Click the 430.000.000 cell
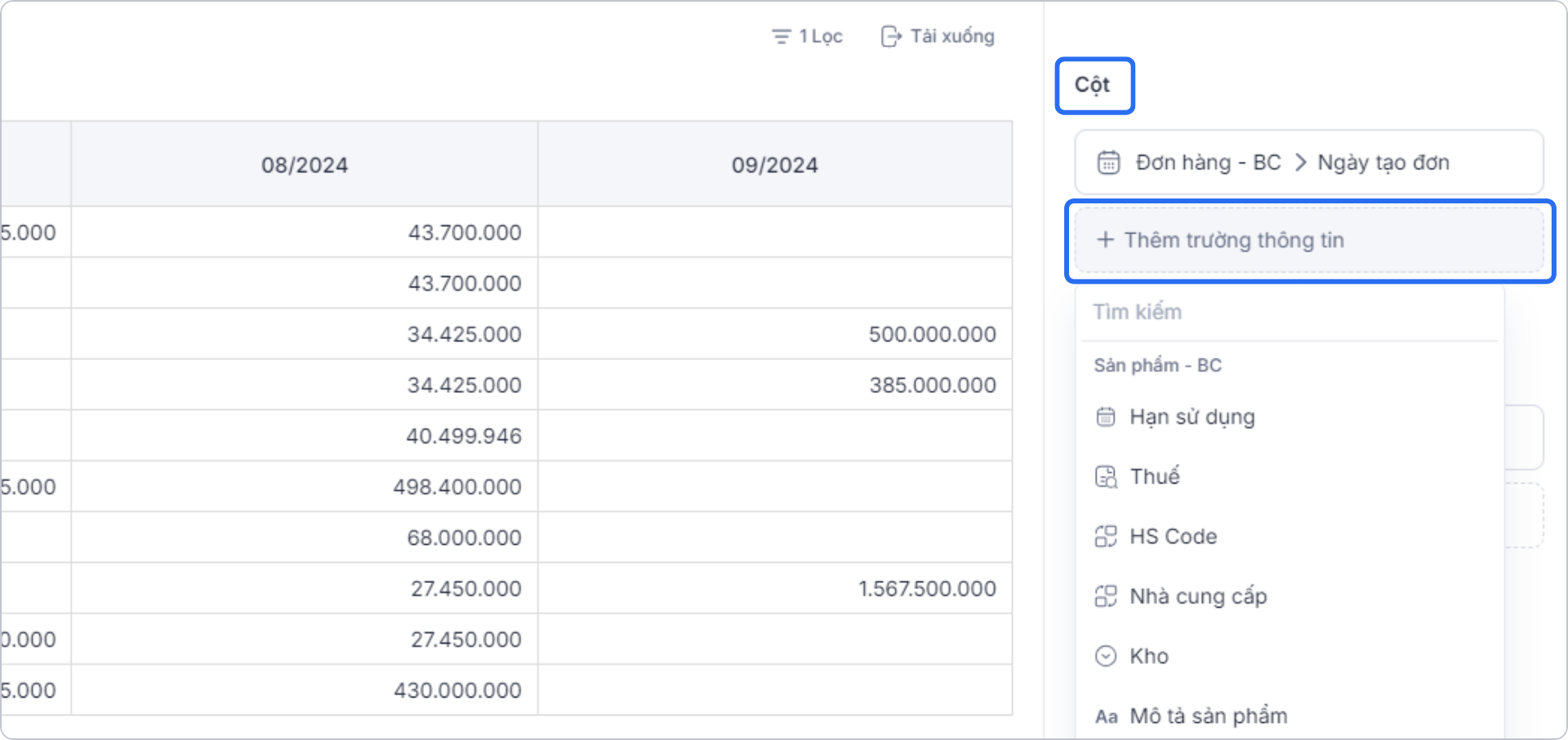The height and width of the screenshot is (740, 1568). click(305, 690)
